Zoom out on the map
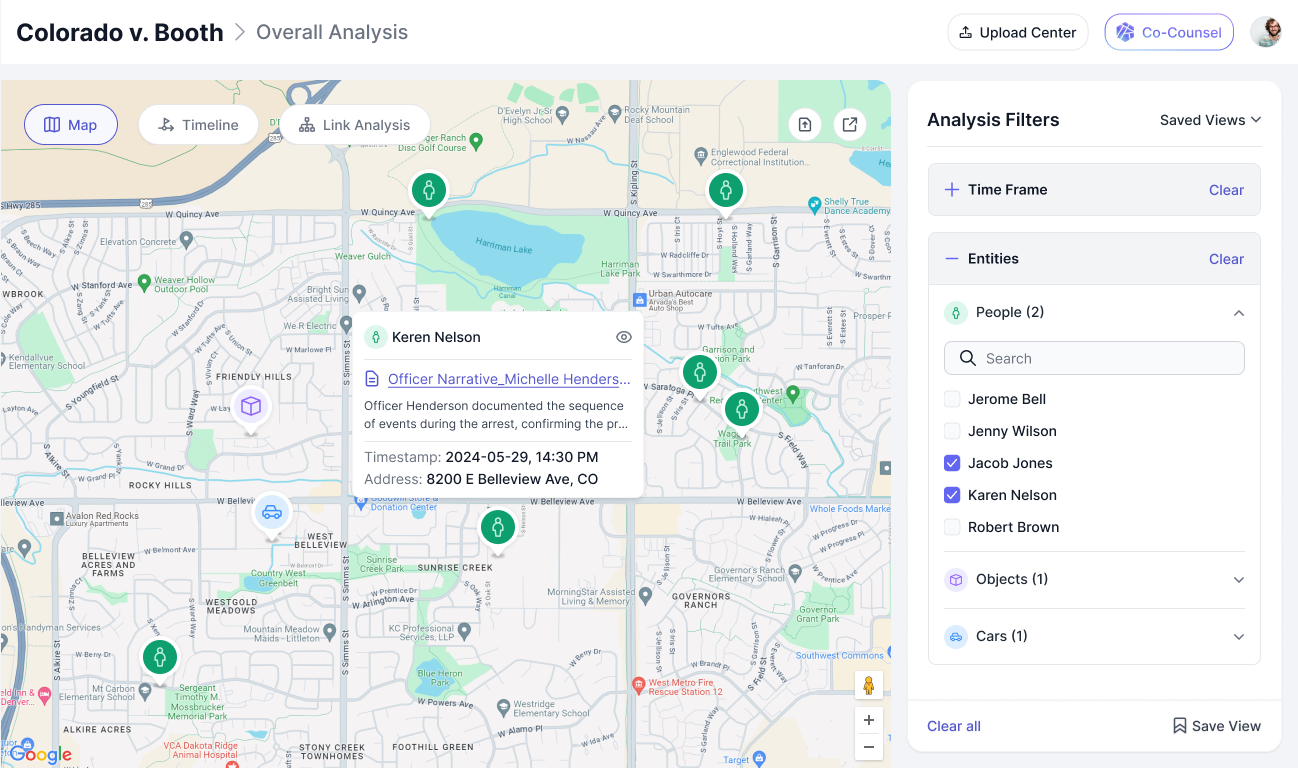Image resolution: width=1298 pixels, height=768 pixels. click(x=868, y=747)
